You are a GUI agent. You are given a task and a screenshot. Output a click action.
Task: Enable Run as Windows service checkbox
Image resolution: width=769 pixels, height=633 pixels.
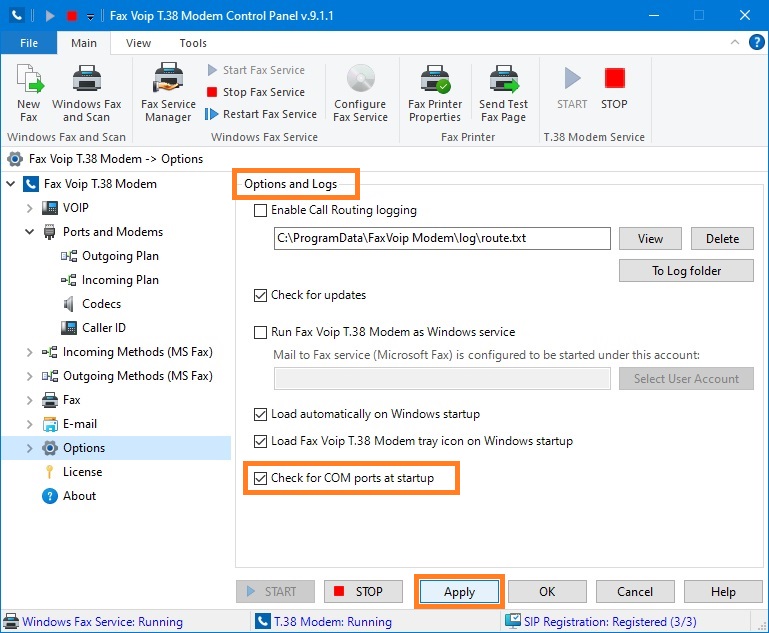point(260,333)
